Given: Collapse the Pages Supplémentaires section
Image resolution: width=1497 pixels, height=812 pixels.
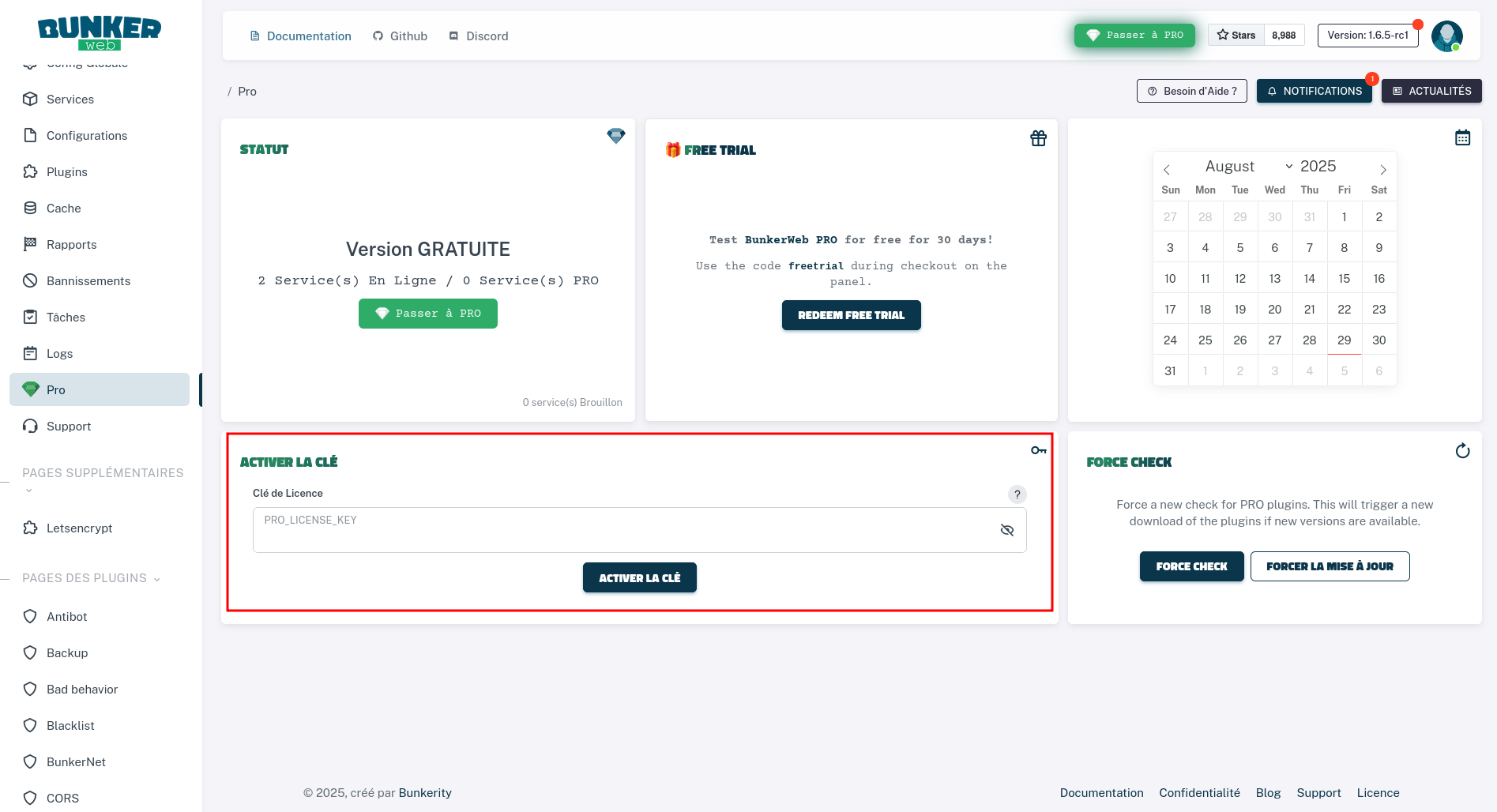Looking at the screenshot, I should point(29,491).
